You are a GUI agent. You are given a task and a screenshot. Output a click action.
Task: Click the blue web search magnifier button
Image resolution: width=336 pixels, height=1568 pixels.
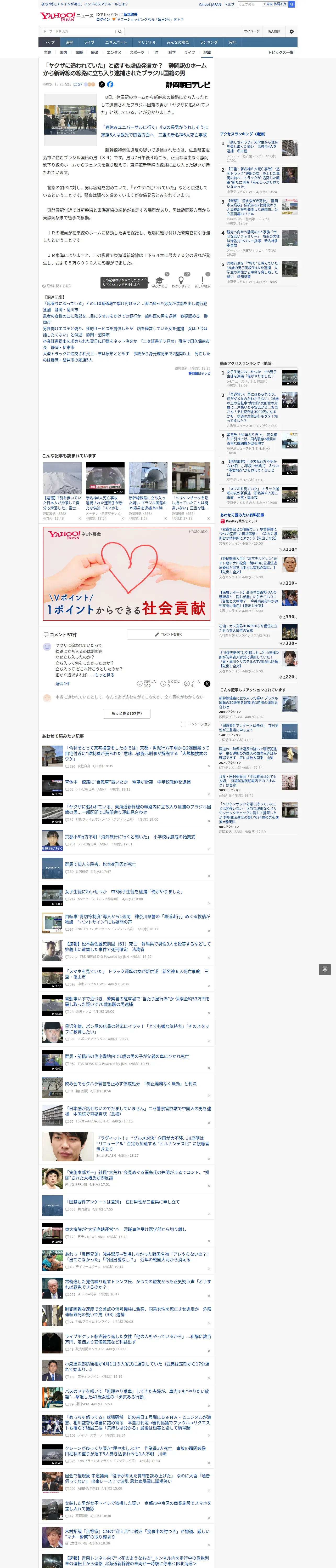coord(292,4)
